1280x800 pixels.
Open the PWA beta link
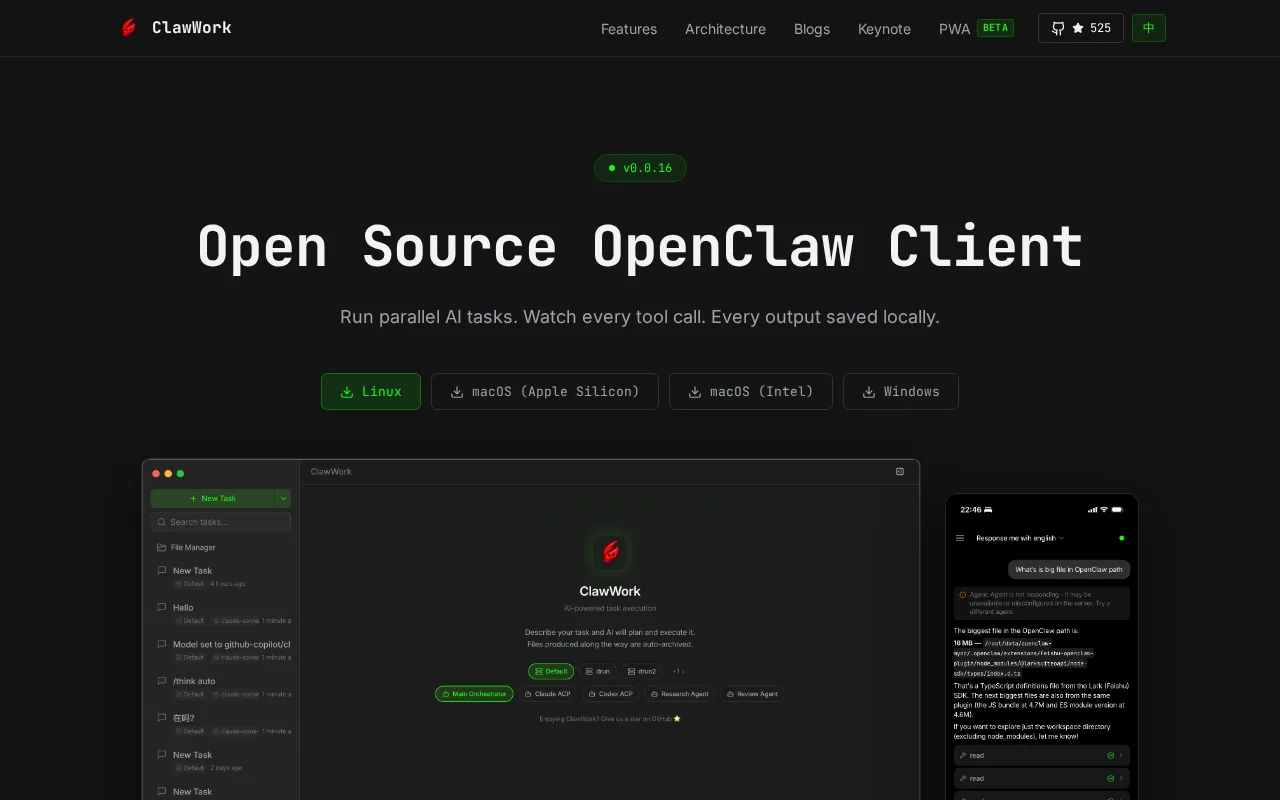coord(976,29)
